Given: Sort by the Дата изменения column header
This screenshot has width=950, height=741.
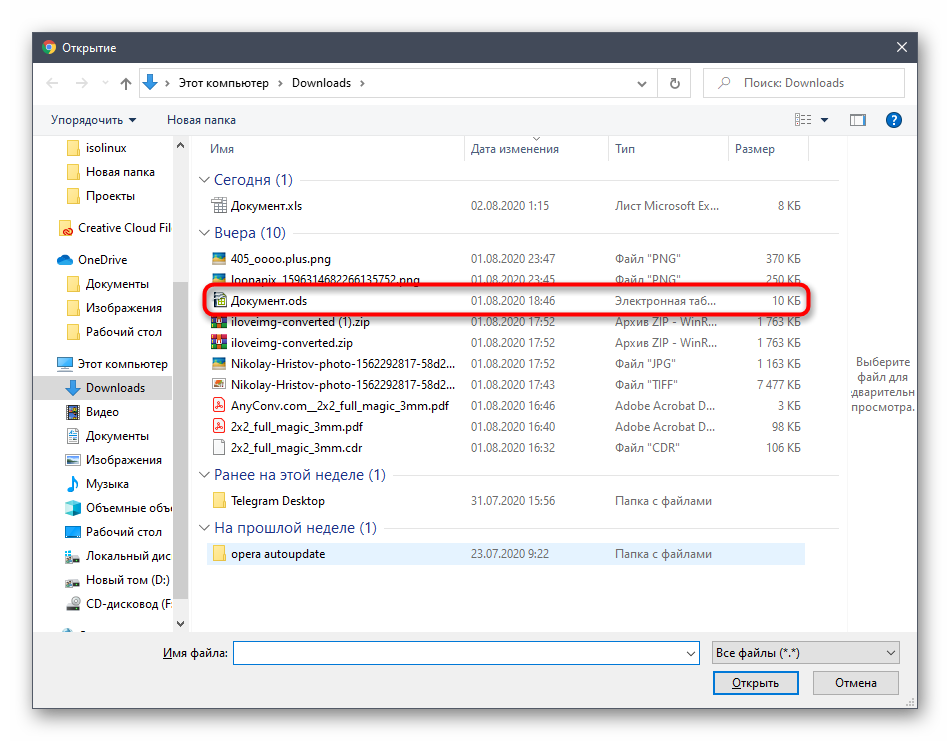Looking at the screenshot, I should click(515, 149).
